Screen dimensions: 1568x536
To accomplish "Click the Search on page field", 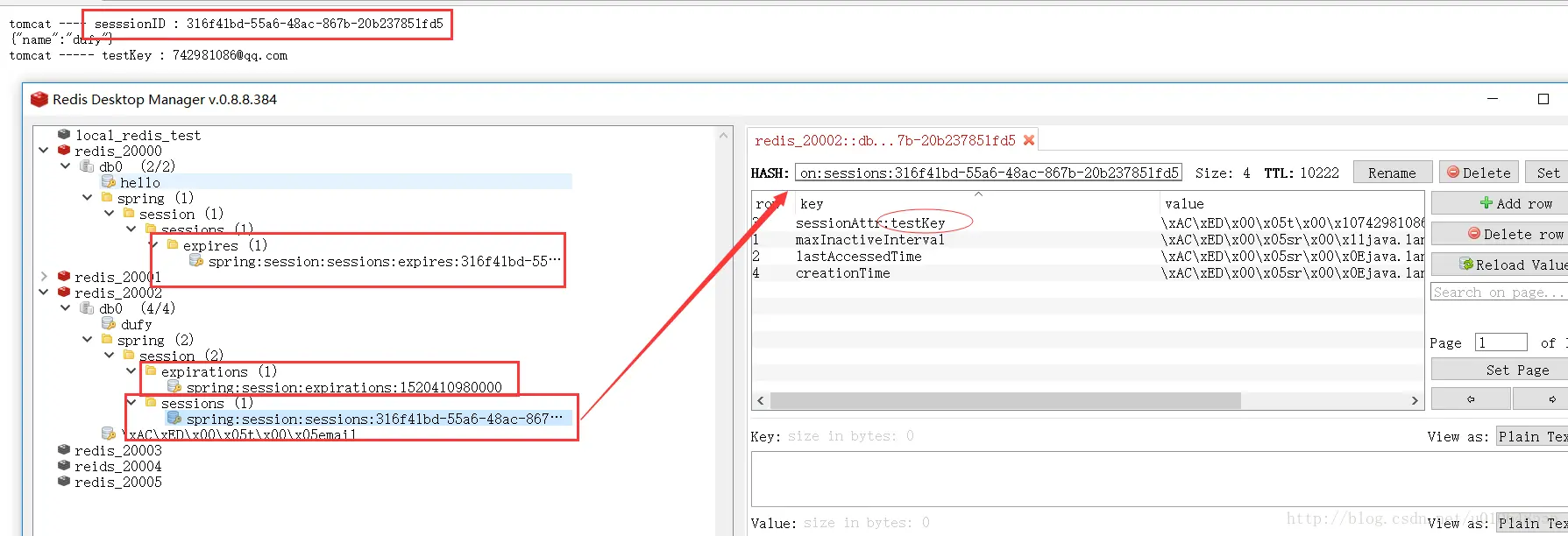I will [x=1500, y=293].
